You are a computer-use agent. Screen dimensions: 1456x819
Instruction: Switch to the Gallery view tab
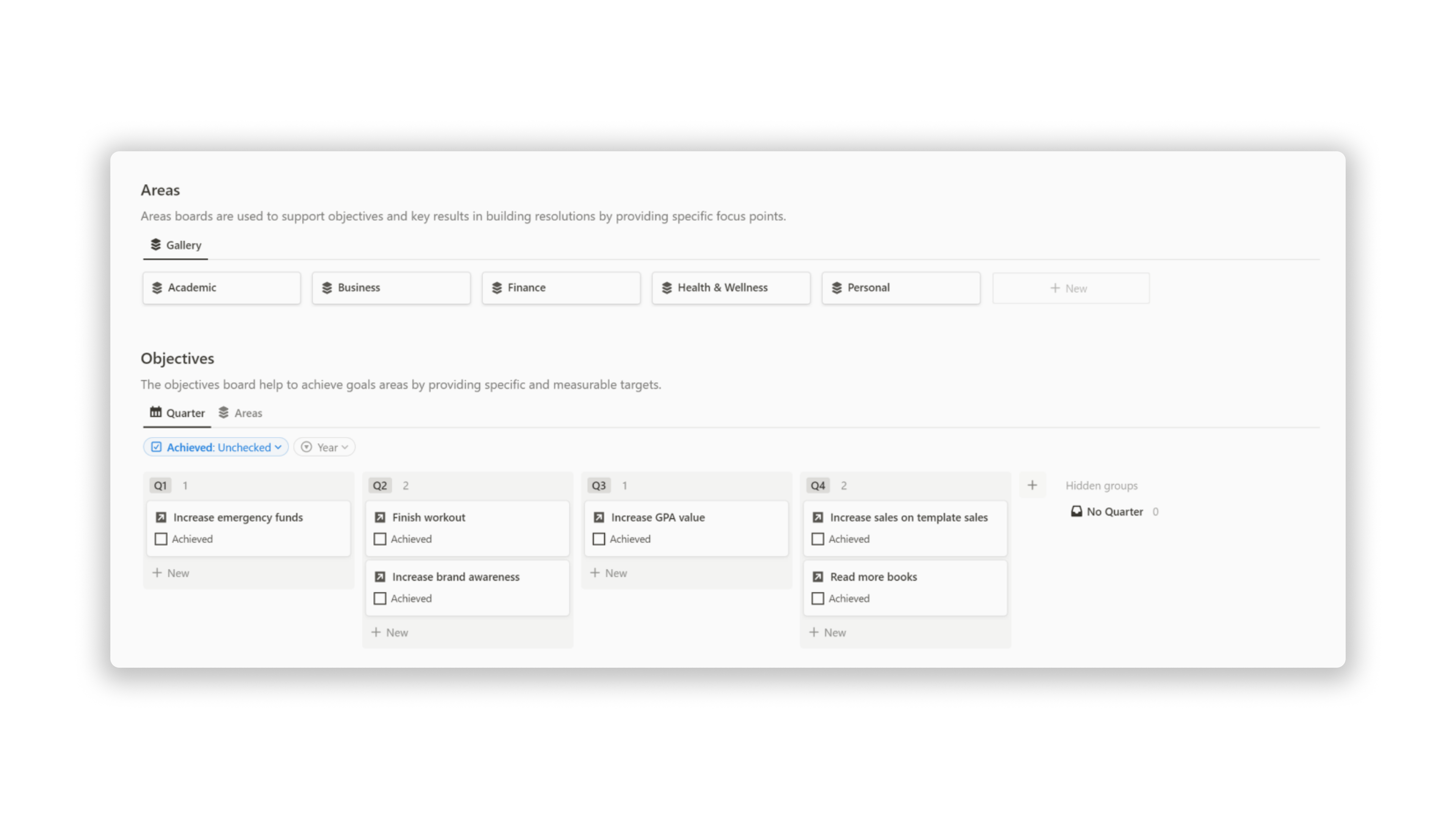click(x=176, y=245)
